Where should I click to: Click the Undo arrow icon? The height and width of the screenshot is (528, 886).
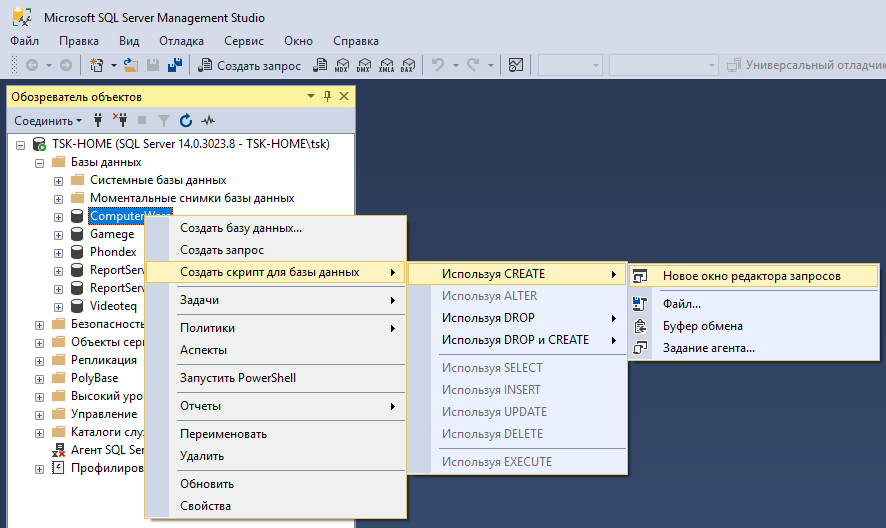[438, 65]
